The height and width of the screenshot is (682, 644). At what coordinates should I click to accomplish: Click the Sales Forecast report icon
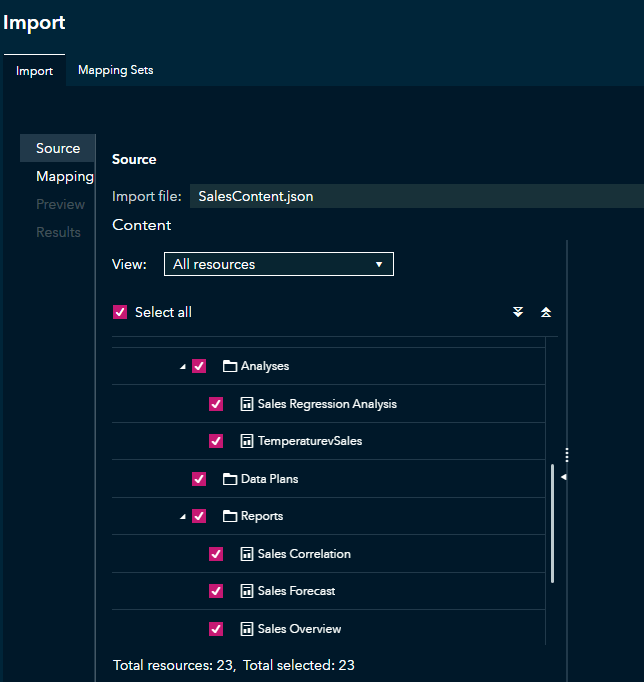coord(246,591)
